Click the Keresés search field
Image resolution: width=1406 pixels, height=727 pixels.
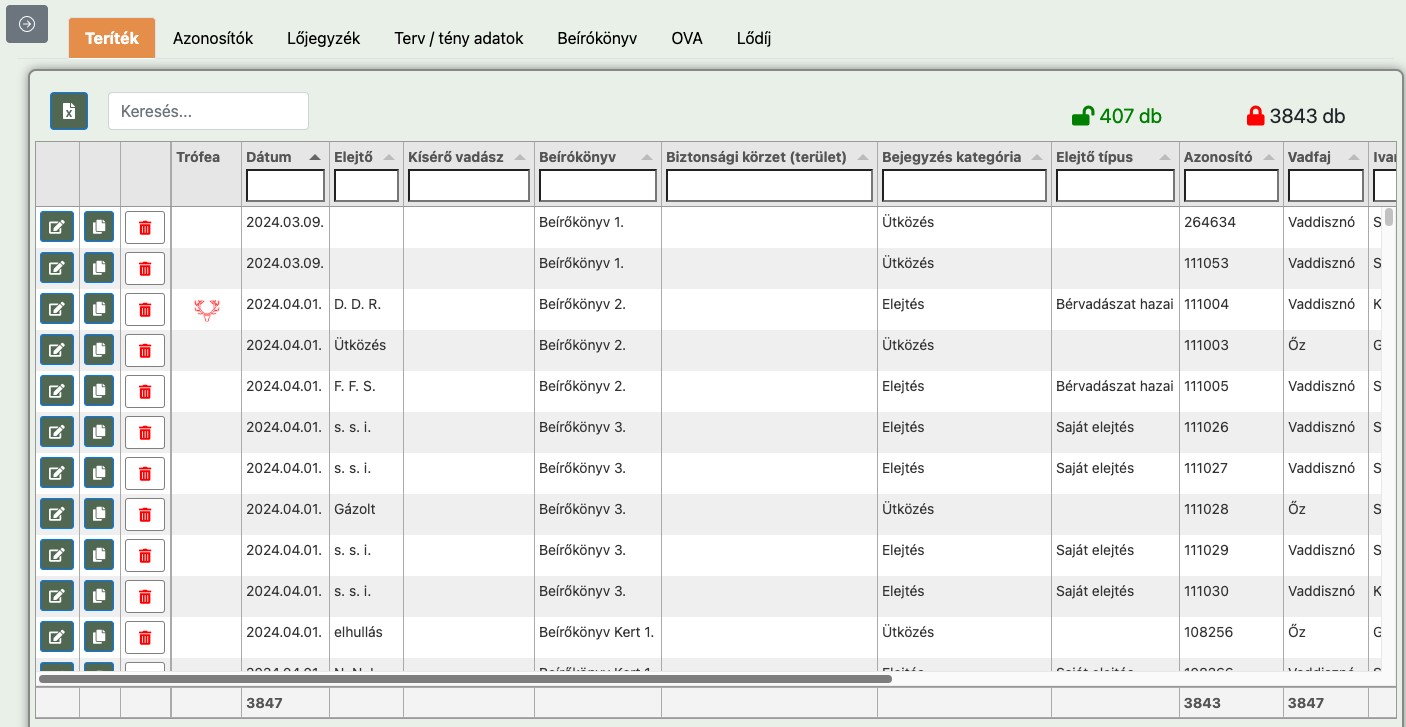coord(208,111)
